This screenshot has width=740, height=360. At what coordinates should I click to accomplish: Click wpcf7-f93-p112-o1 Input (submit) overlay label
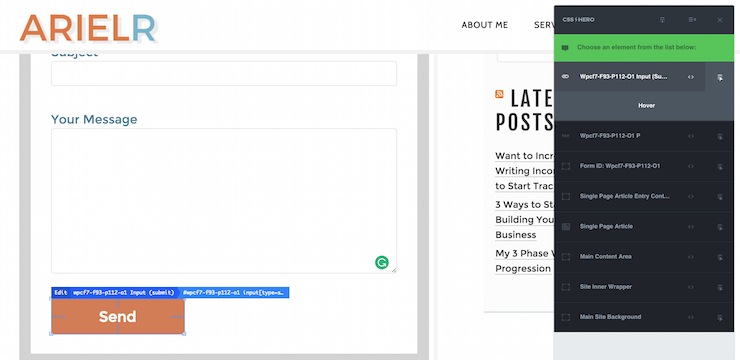click(x=124, y=293)
